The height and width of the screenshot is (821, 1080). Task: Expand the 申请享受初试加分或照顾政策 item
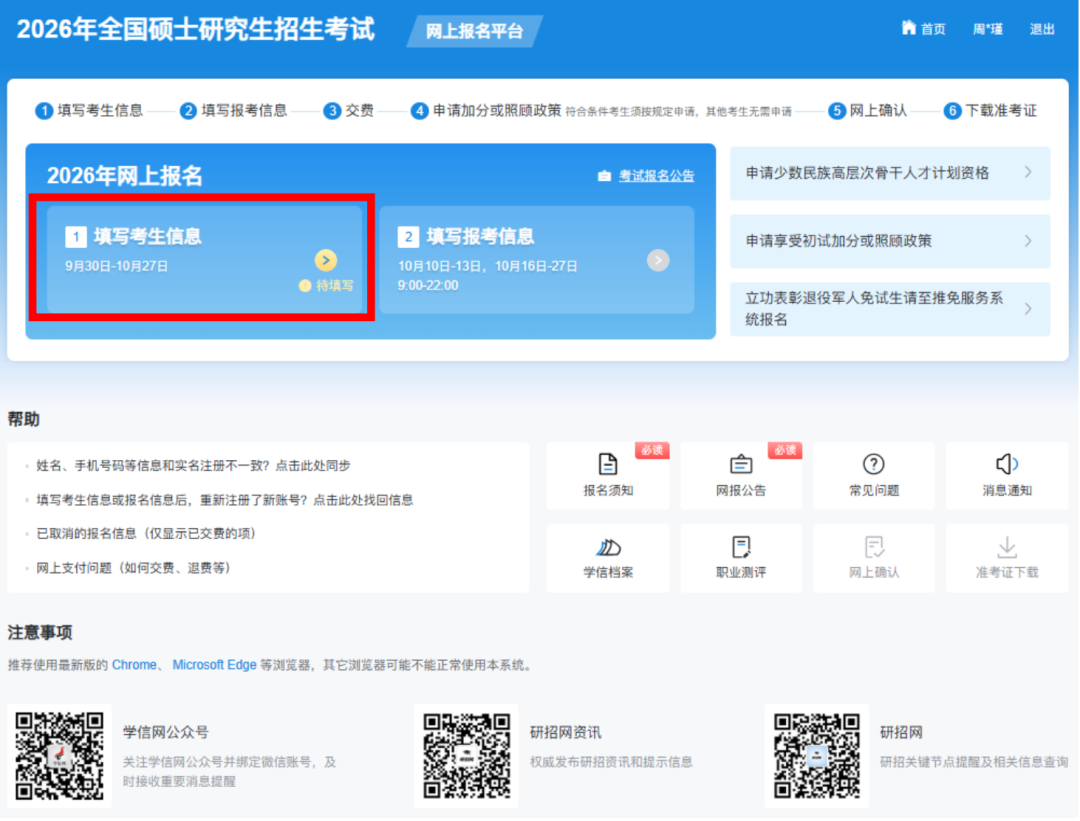pyautogui.click(x=890, y=241)
